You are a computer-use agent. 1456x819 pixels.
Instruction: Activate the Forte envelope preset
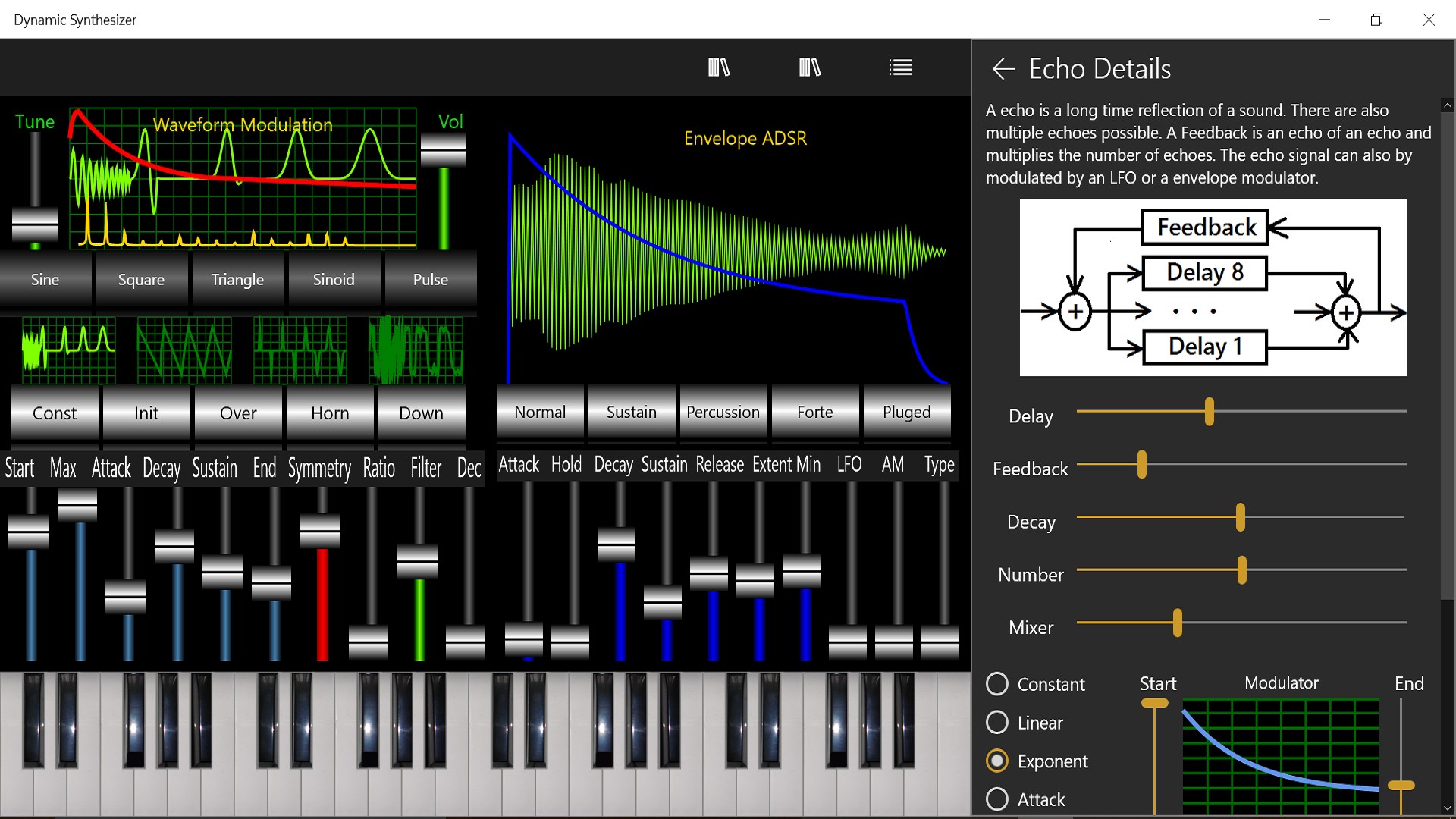815,412
